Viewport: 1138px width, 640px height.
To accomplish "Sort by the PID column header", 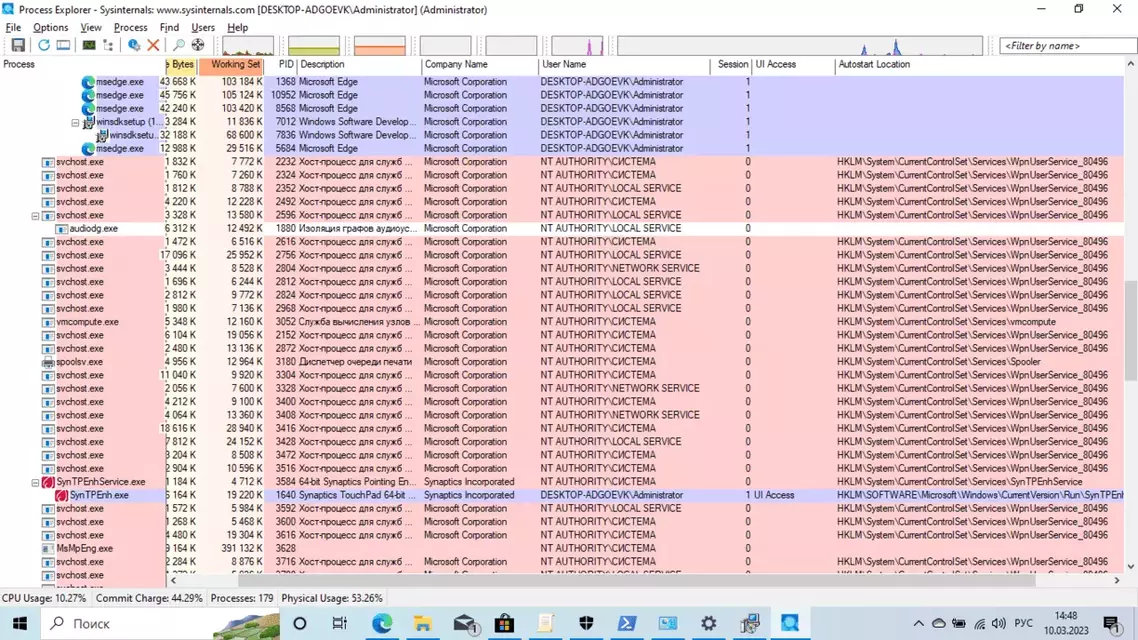I will point(280,65).
